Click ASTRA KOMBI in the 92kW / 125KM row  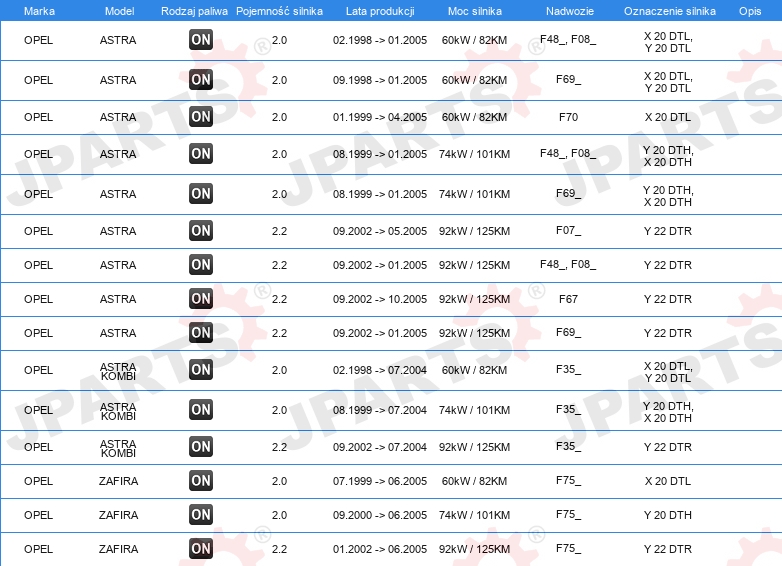pos(118,448)
